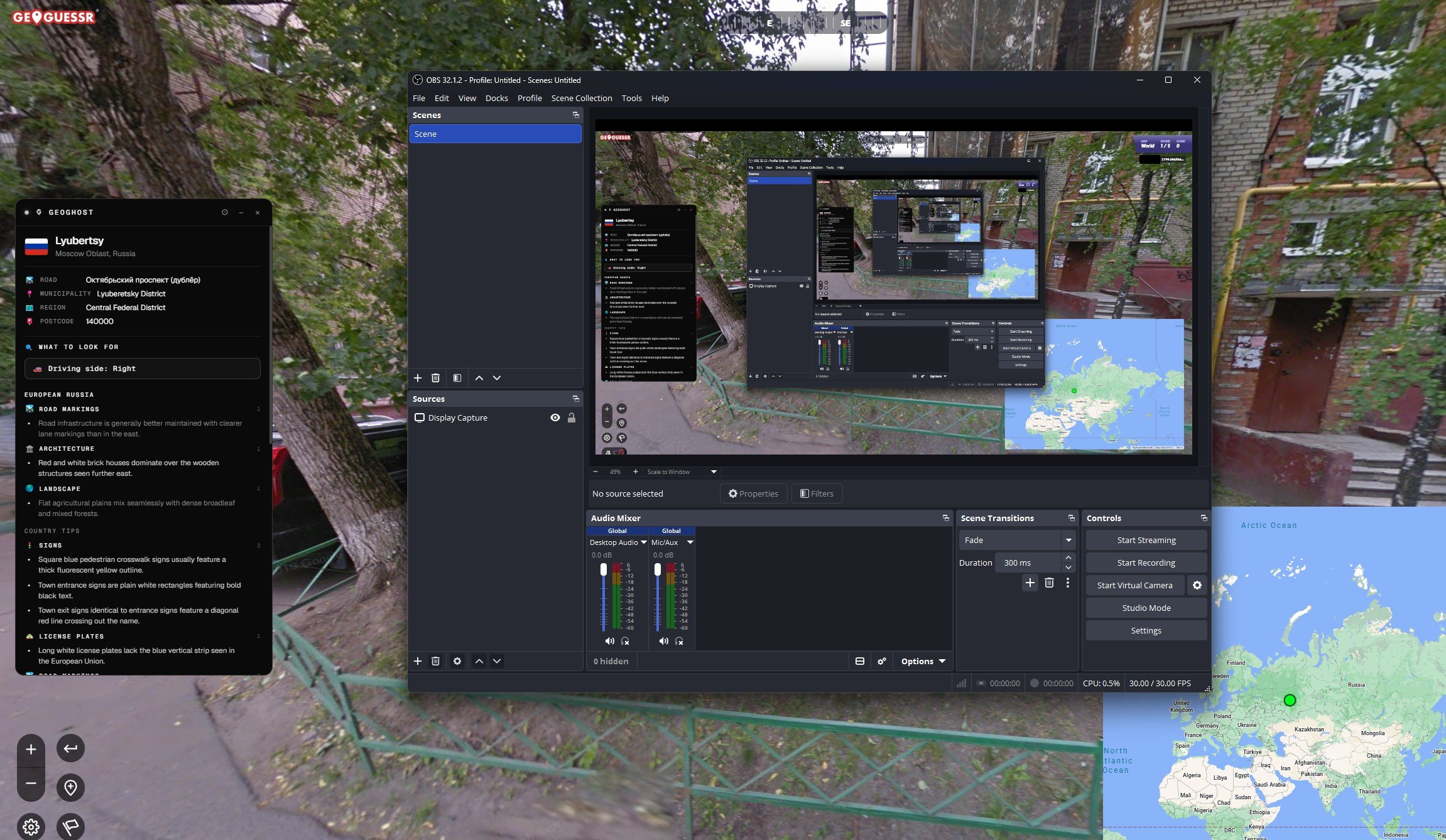Viewport: 1446px width, 840px height.
Task: Zoom out preview with minus beside 49%
Action: [595, 471]
